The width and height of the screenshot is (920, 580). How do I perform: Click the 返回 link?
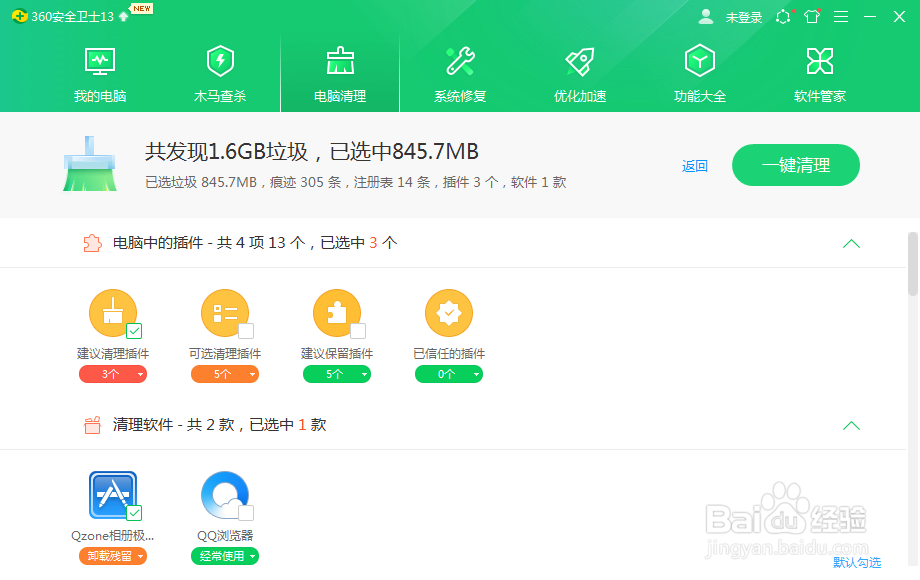pos(695,166)
